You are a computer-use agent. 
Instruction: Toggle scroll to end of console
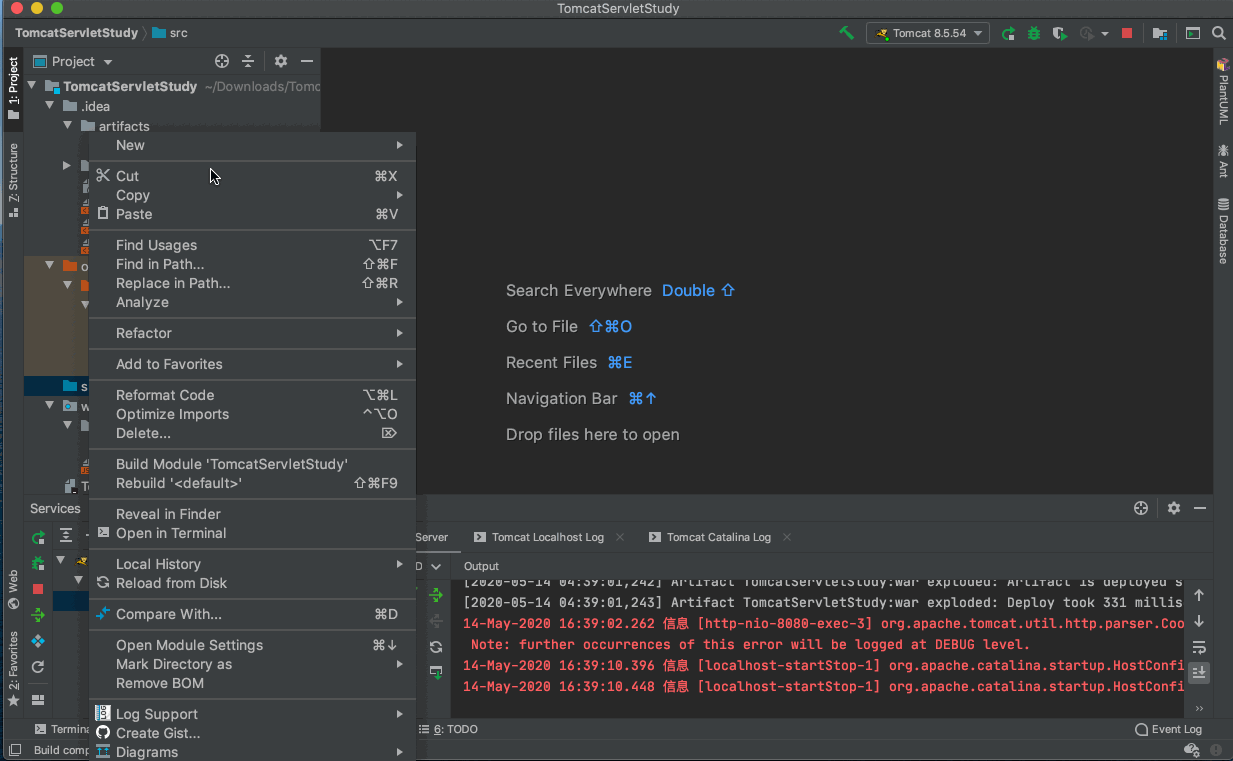[x=1199, y=673]
